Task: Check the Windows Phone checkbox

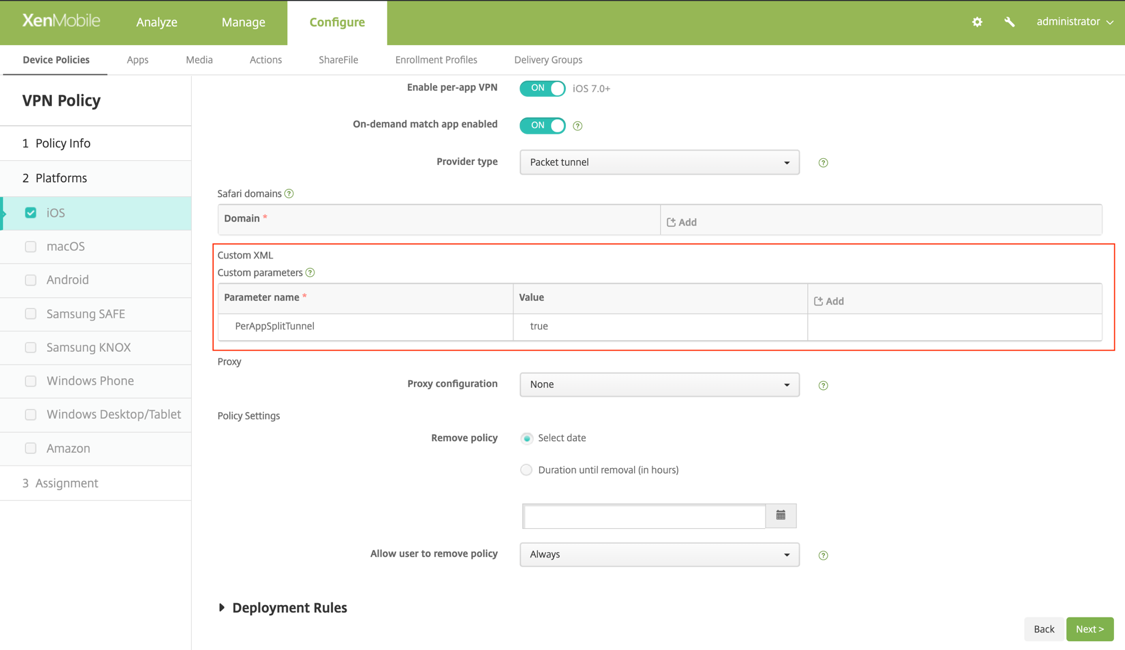Action: tap(31, 381)
